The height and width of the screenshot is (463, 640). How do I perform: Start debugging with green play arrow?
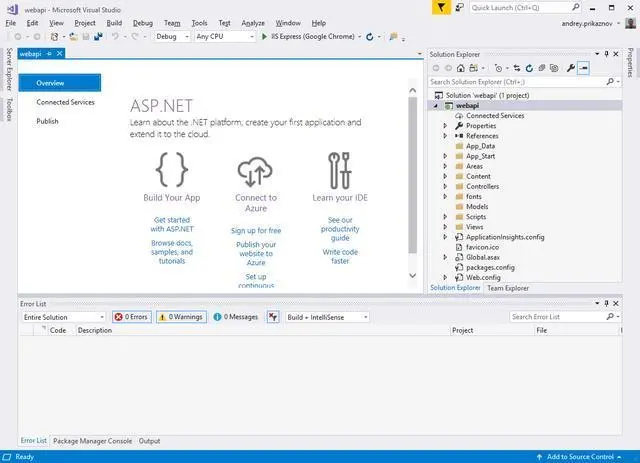coord(263,36)
